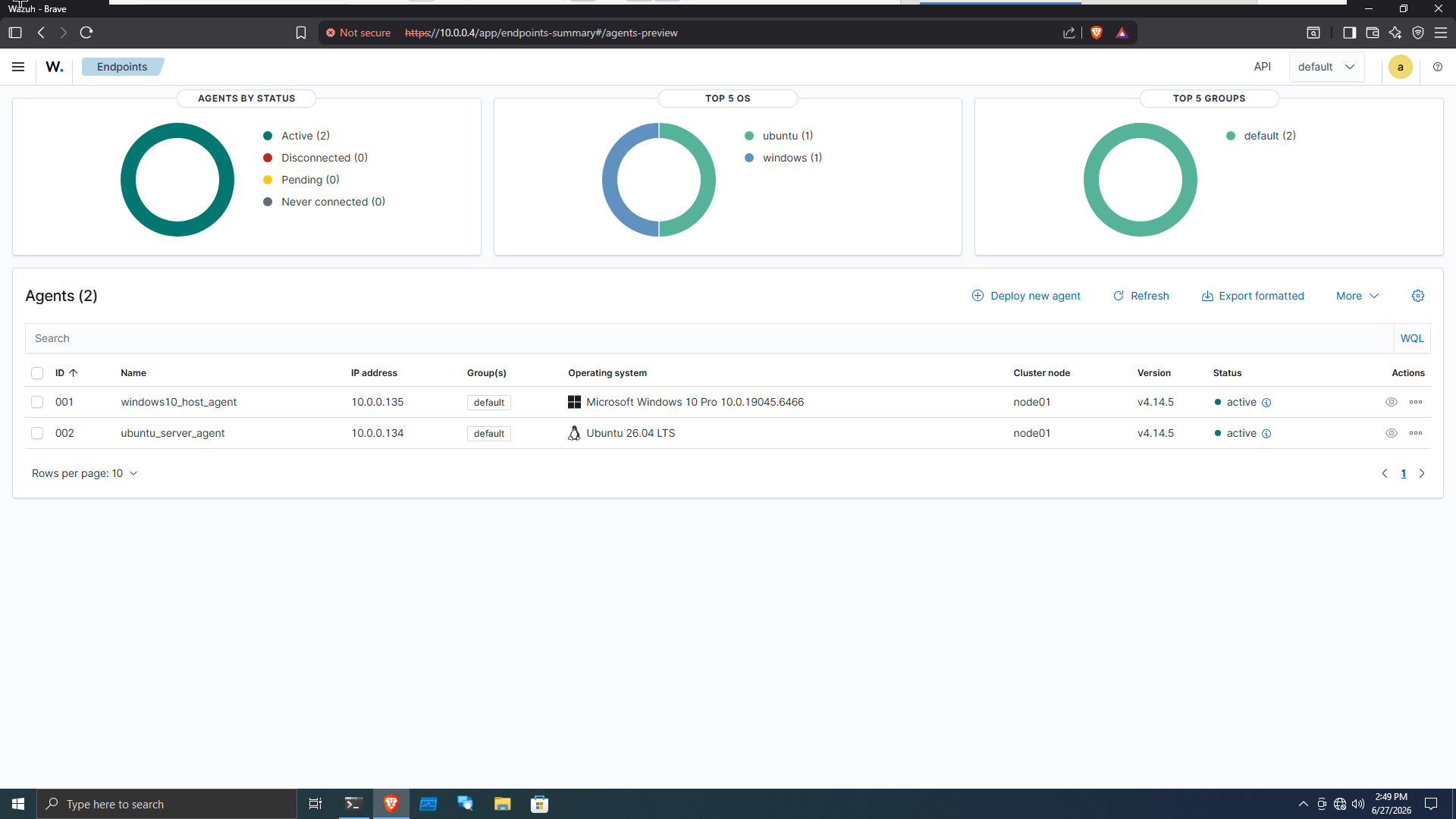Open Brave Rewards triangle icon

pos(1122,33)
